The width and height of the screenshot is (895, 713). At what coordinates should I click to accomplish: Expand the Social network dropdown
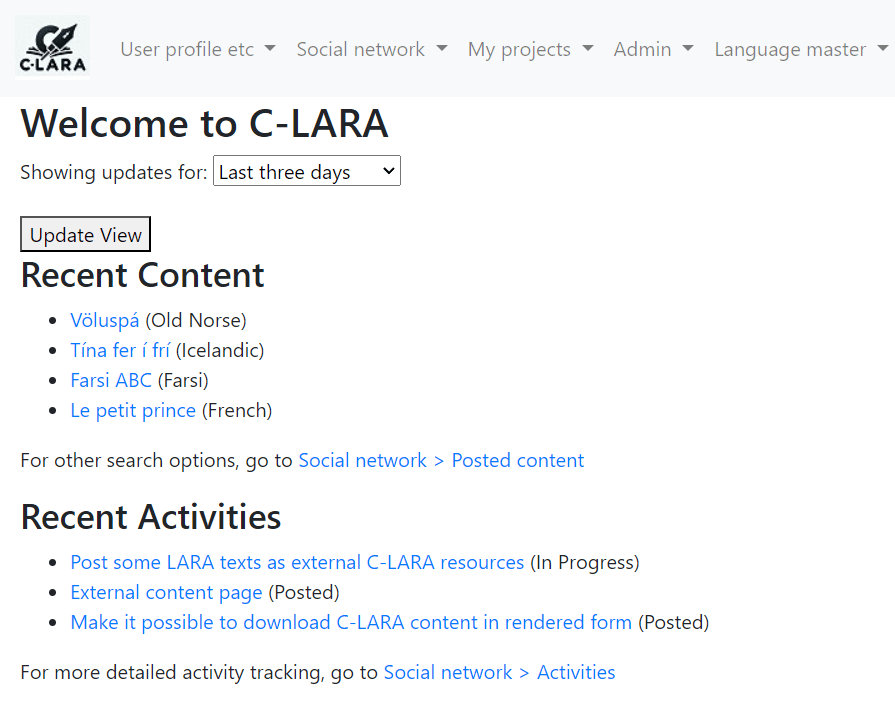pyautogui.click(x=371, y=49)
